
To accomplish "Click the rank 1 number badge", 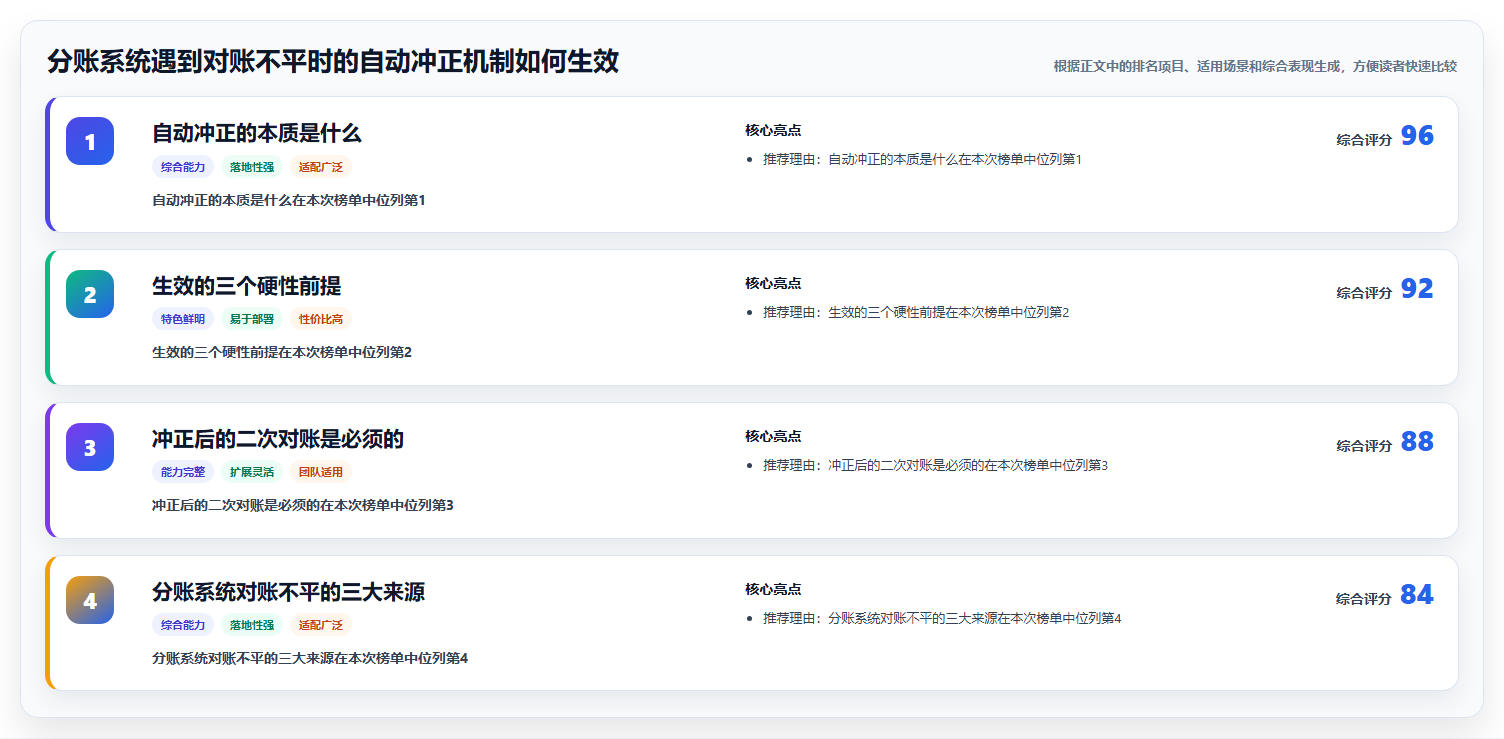I will pos(90,141).
